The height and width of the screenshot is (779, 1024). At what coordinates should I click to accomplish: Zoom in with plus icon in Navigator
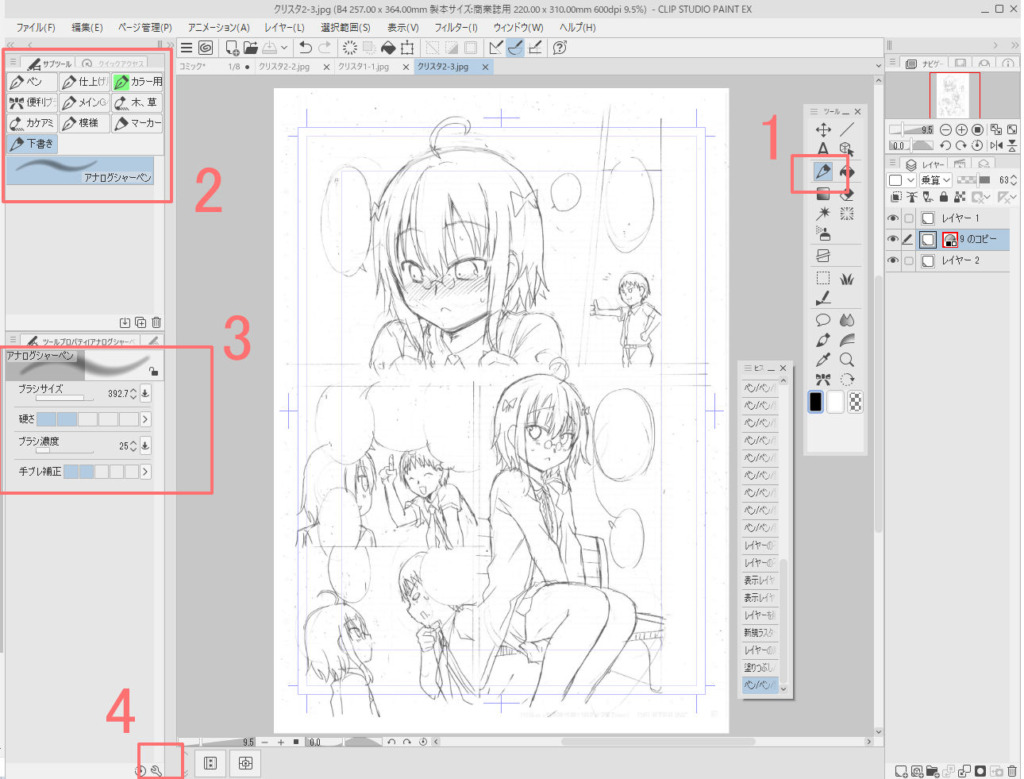click(x=961, y=130)
